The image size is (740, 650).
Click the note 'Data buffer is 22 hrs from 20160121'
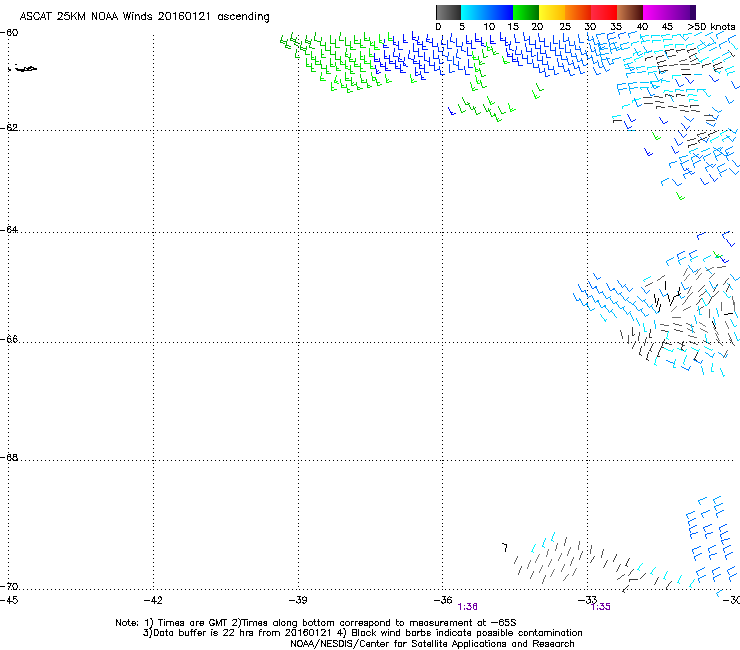243,633
